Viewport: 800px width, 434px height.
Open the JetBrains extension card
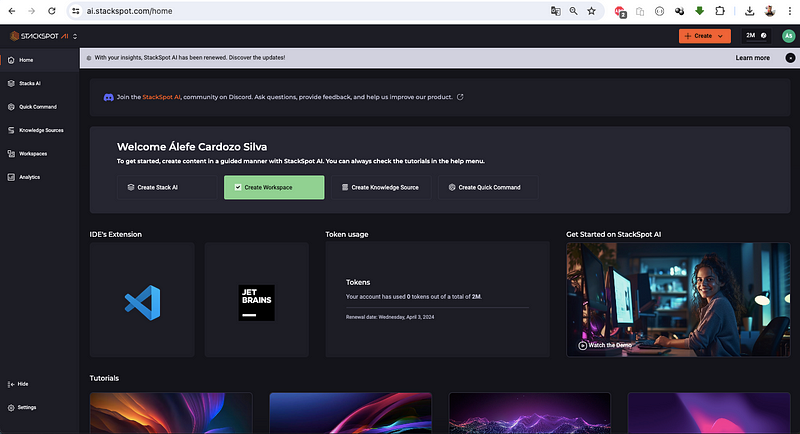pyautogui.click(x=257, y=300)
